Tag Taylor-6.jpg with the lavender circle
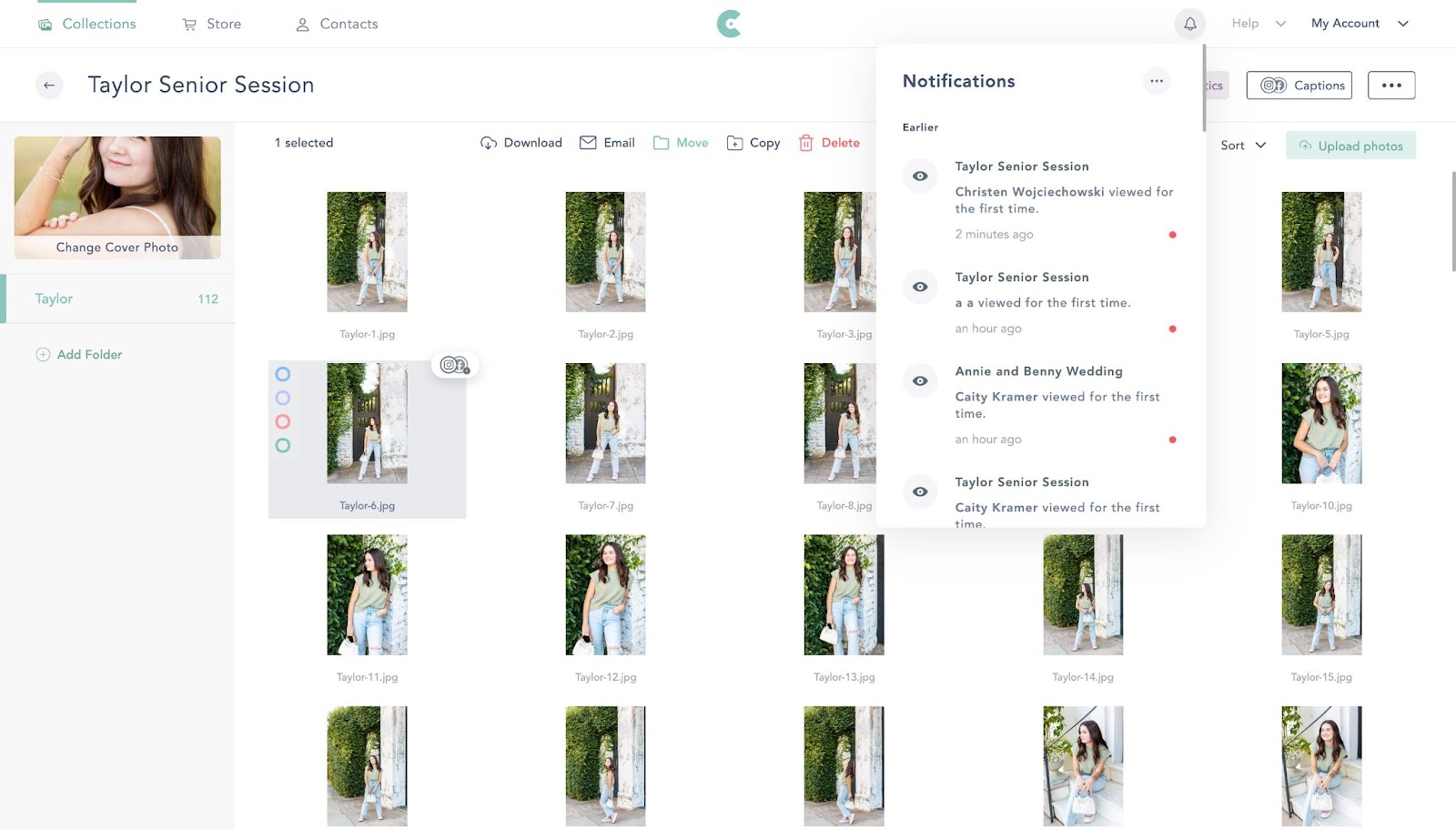1456x830 pixels. (283, 398)
